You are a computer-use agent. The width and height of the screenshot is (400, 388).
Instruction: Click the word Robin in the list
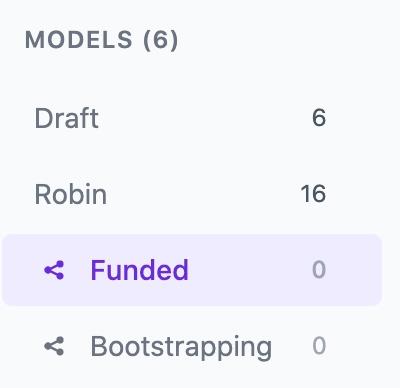pyautogui.click(x=71, y=194)
